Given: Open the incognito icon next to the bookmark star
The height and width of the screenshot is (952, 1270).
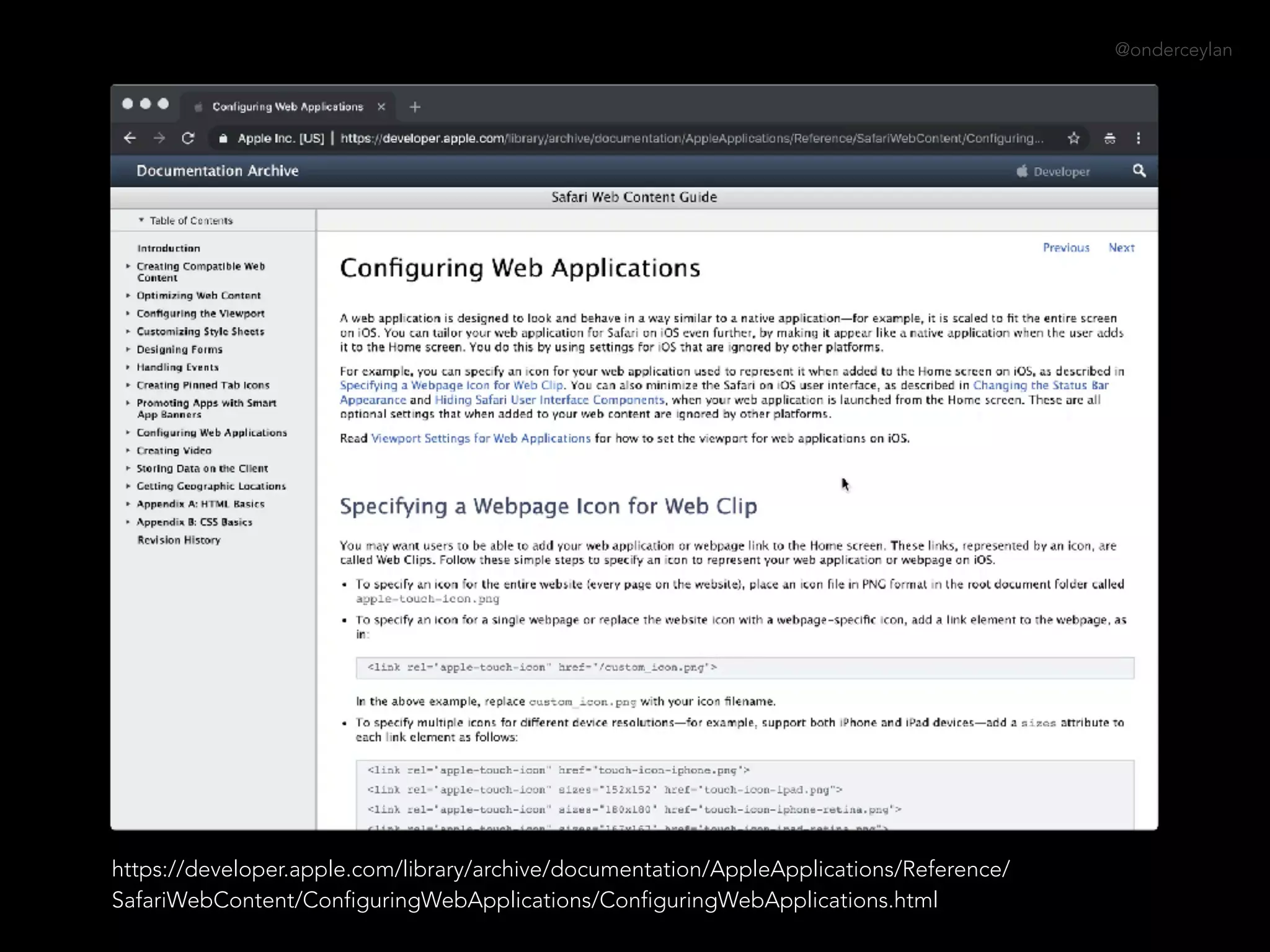Looking at the screenshot, I should tap(1110, 138).
